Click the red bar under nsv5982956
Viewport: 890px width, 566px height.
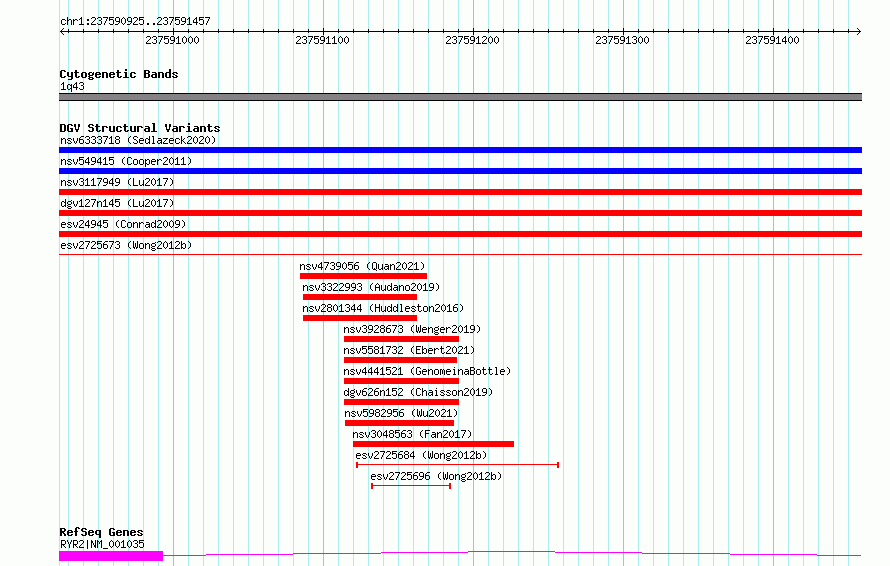click(400, 423)
